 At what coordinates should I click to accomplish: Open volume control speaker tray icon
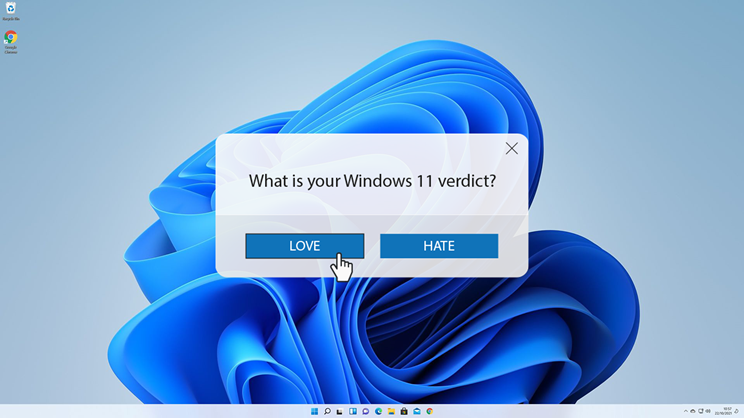(x=708, y=411)
